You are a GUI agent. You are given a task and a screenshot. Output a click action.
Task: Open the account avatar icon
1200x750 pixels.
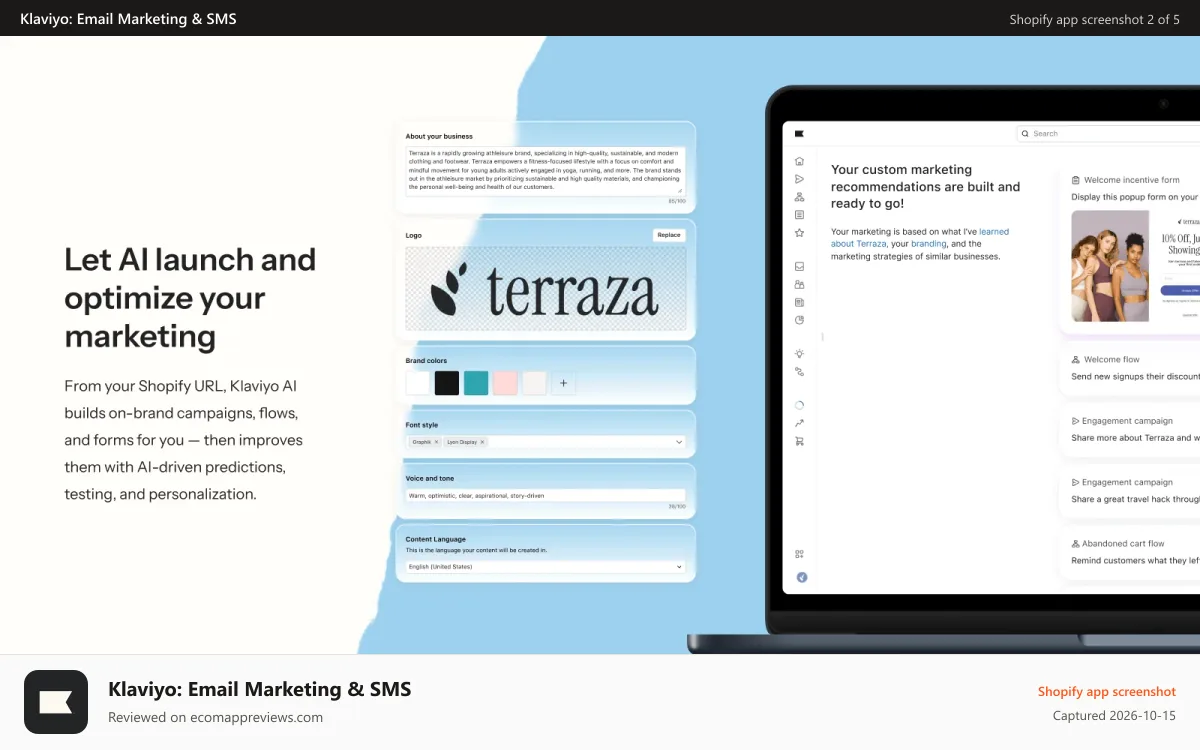(x=801, y=577)
